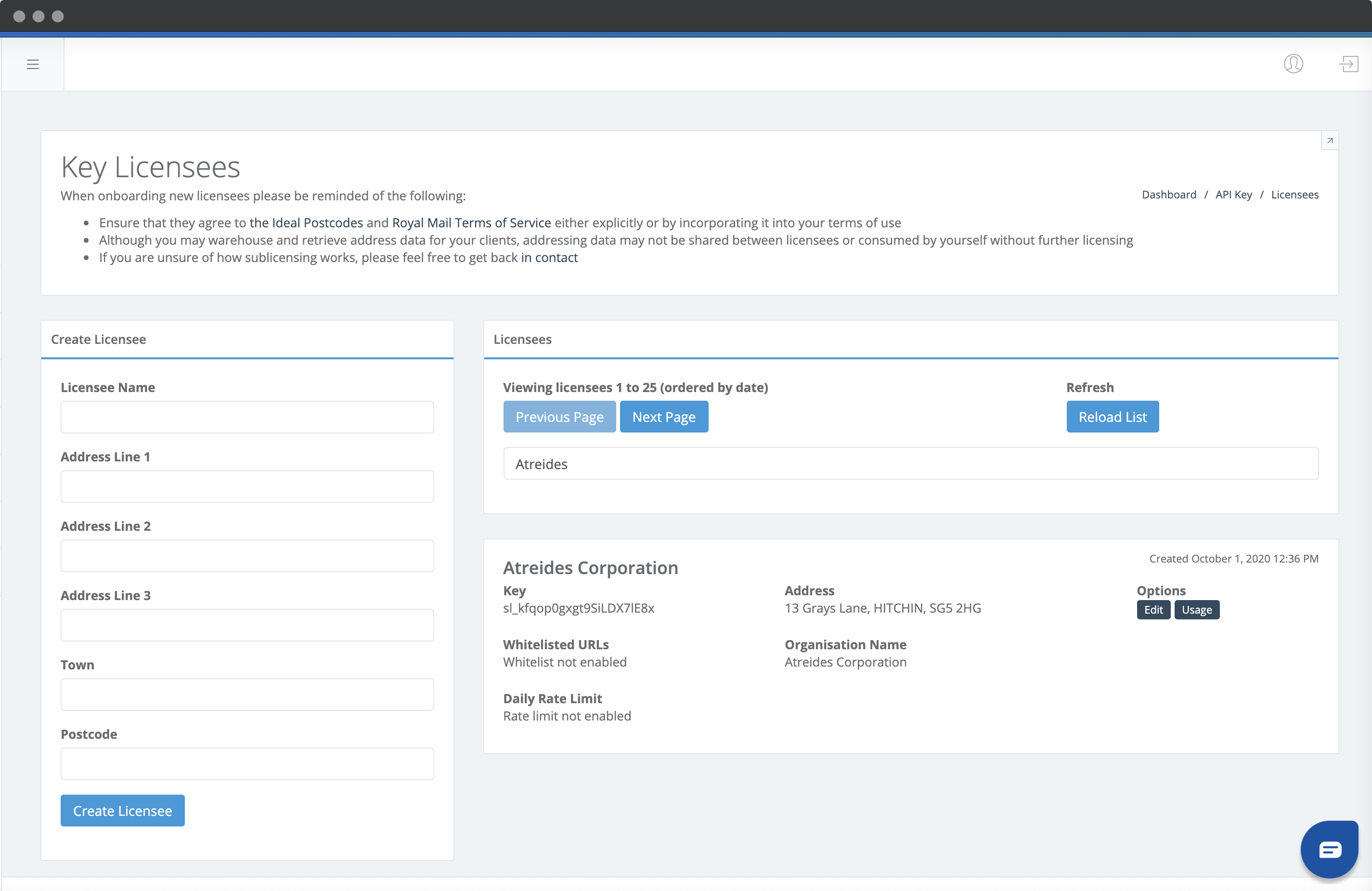Click the hamburger menu icon
This screenshot has width=1372, height=891.
33,63
